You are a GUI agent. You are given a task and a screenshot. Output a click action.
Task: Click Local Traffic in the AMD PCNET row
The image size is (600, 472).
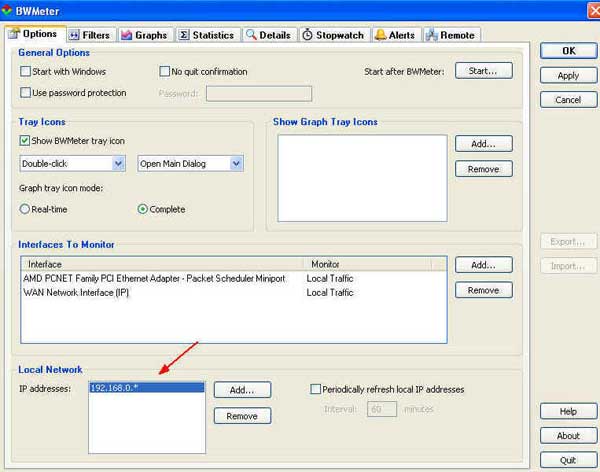(x=329, y=278)
